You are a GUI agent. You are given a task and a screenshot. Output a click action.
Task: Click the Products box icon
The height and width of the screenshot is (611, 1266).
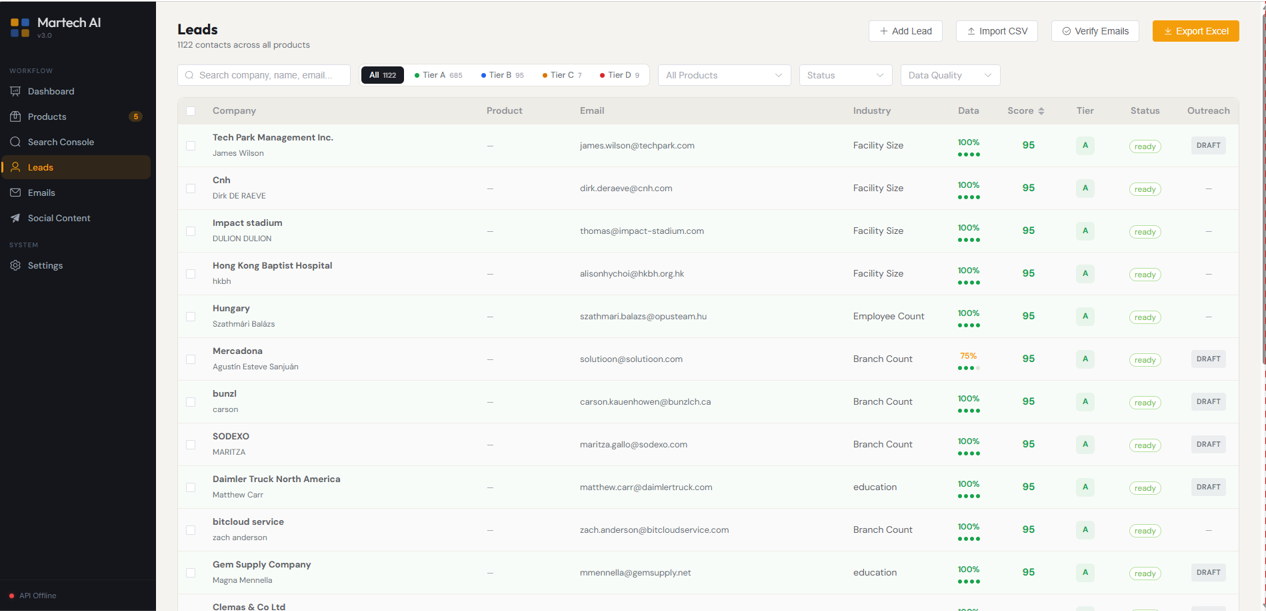pyautogui.click(x=15, y=116)
